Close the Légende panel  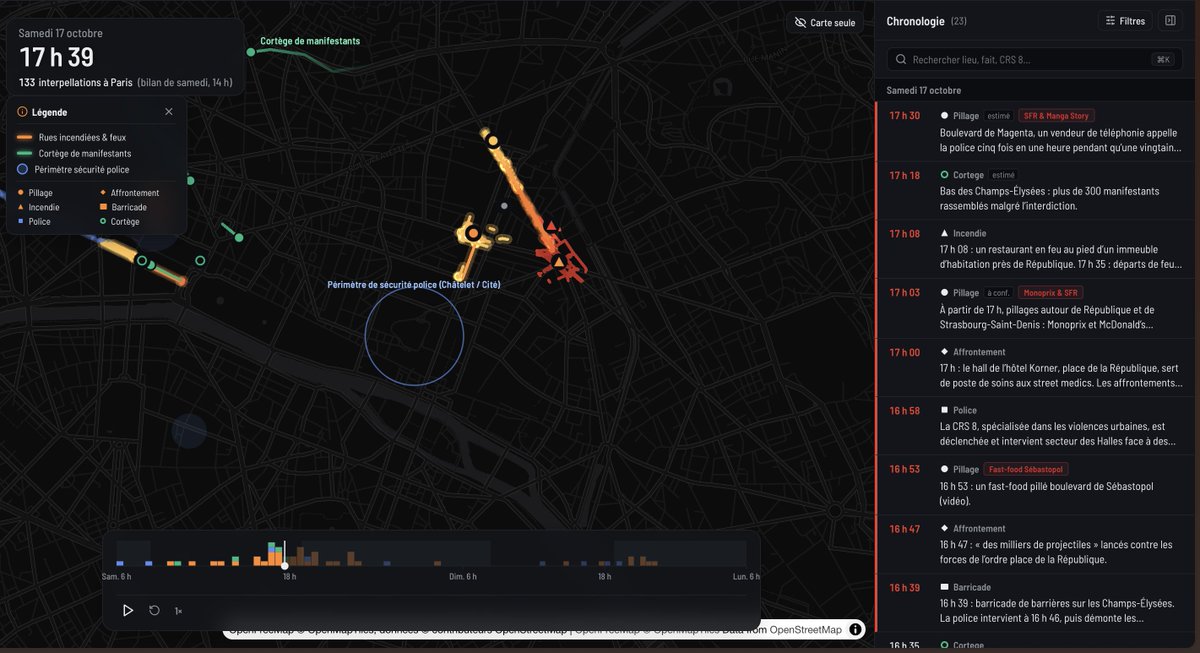point(168,112)
